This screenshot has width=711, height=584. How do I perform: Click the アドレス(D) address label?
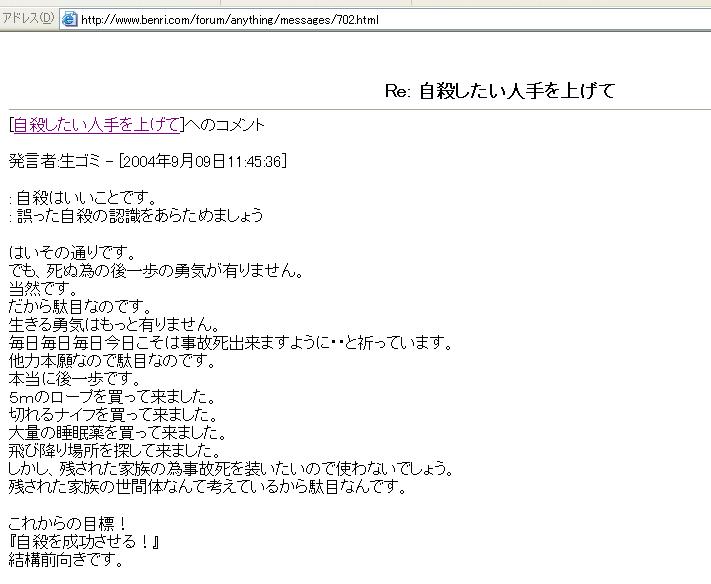[x=28, y=19]
